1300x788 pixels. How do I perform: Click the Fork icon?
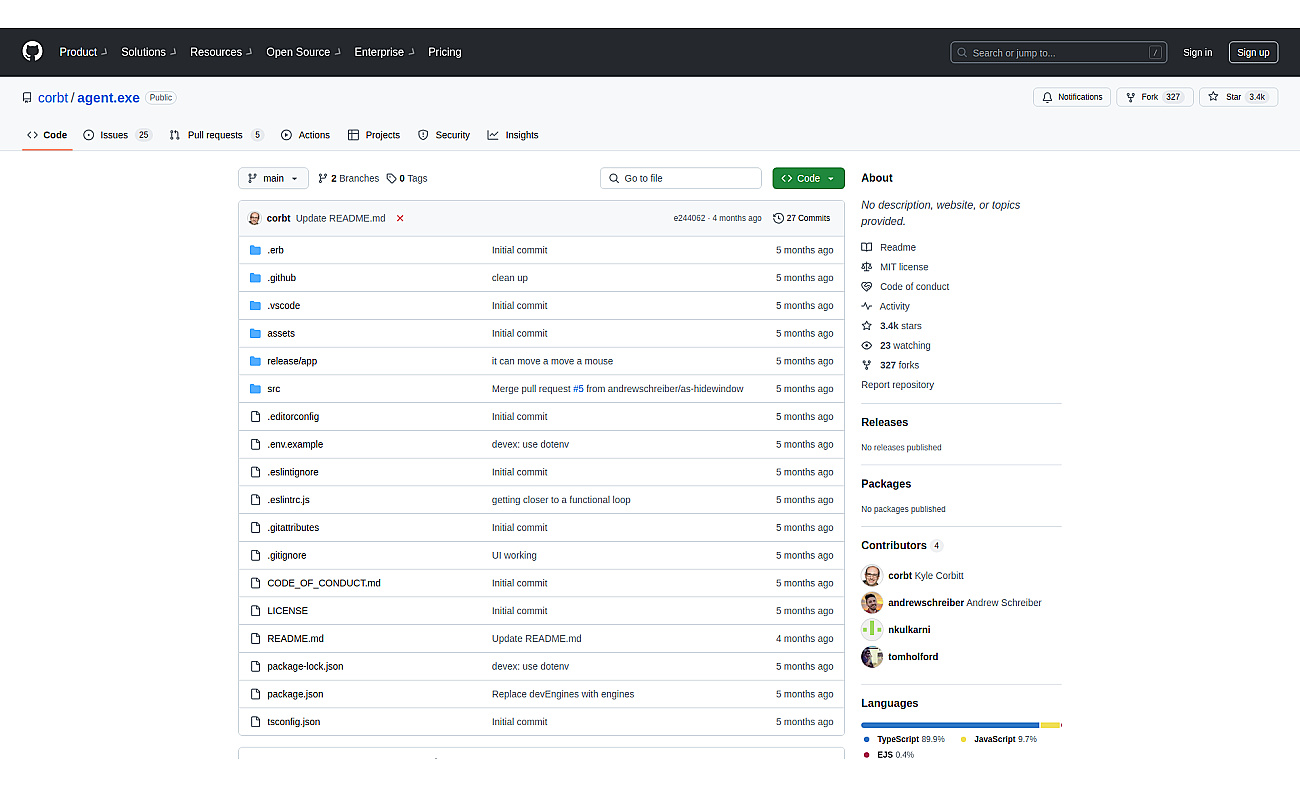tap(1130, 97)
